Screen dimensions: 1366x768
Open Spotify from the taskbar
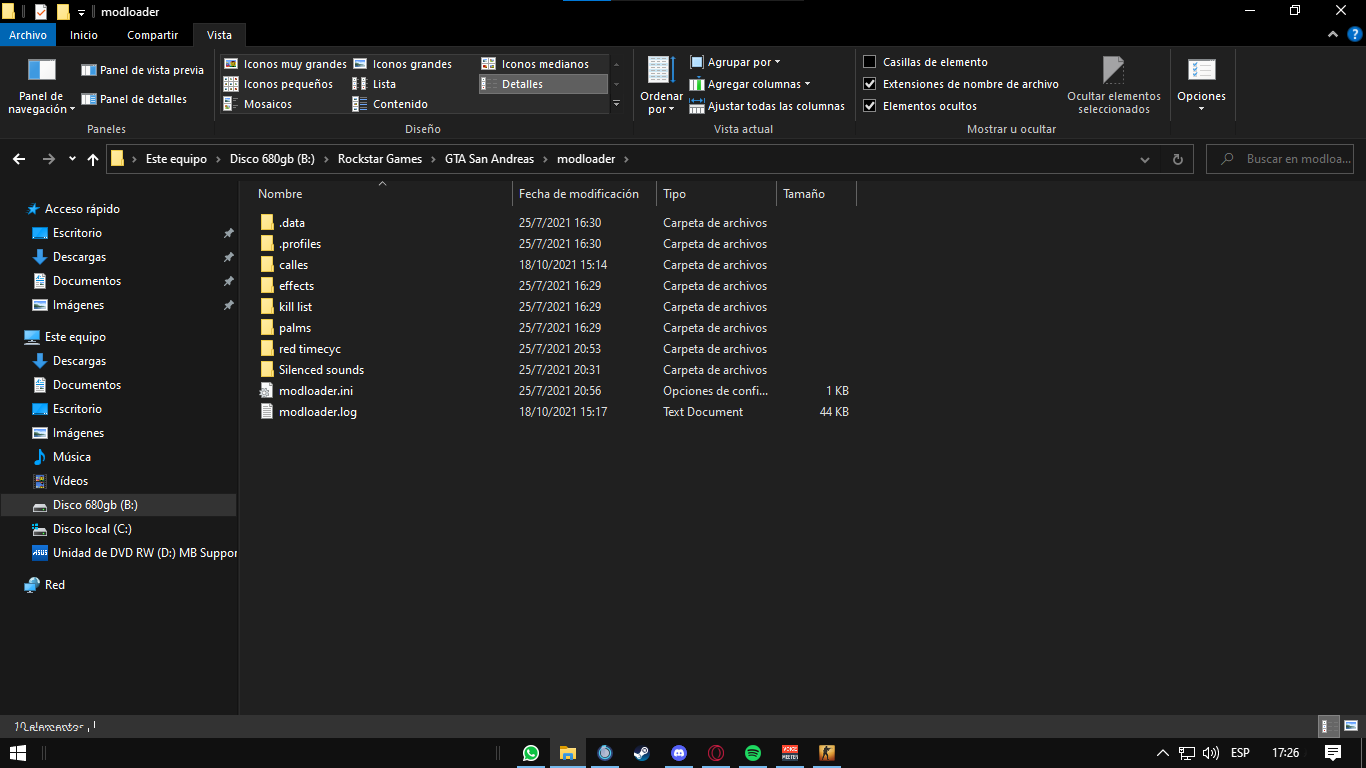pyautogui.click(x=753, y=753)
